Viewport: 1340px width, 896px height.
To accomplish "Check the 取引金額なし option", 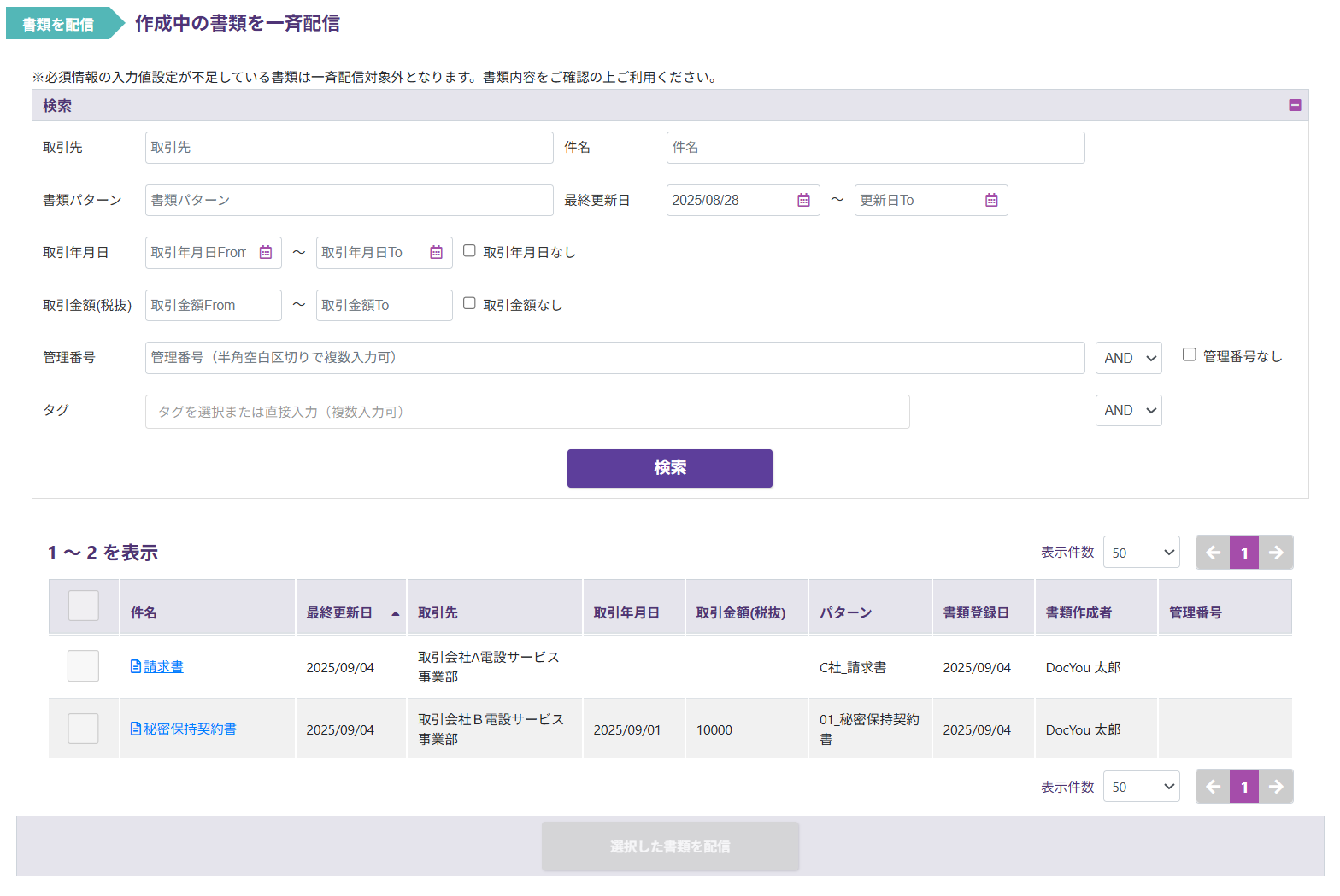I will coord(469,303).
